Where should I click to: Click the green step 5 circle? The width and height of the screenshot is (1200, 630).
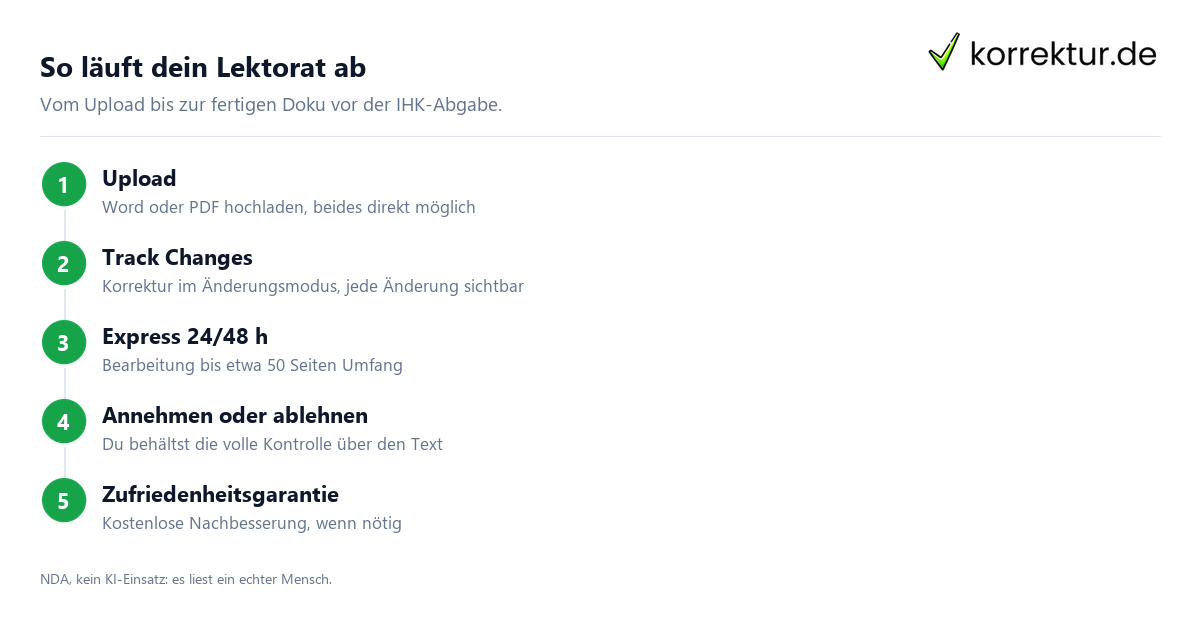pos(64,501)
